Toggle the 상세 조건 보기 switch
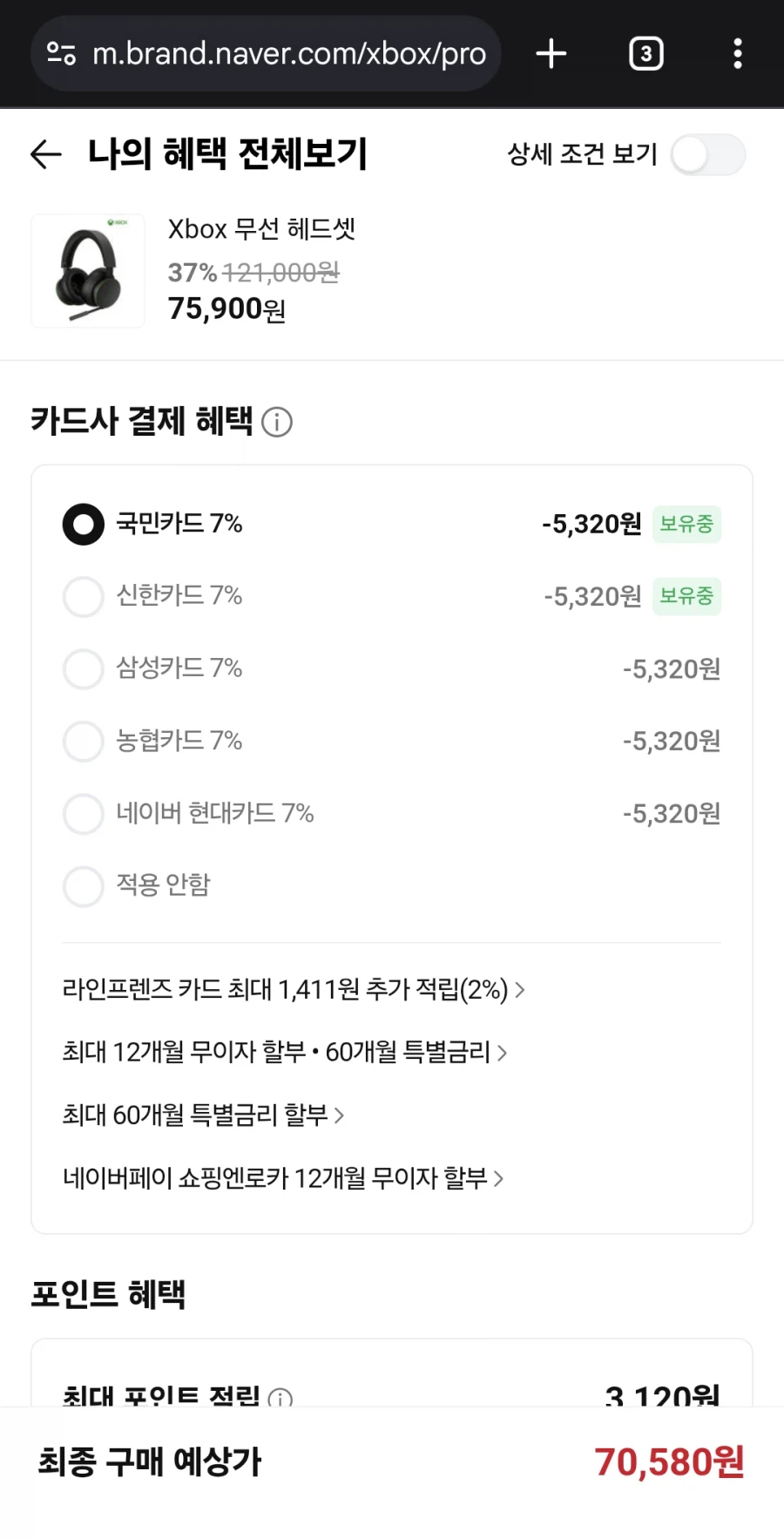 (707, 154)
